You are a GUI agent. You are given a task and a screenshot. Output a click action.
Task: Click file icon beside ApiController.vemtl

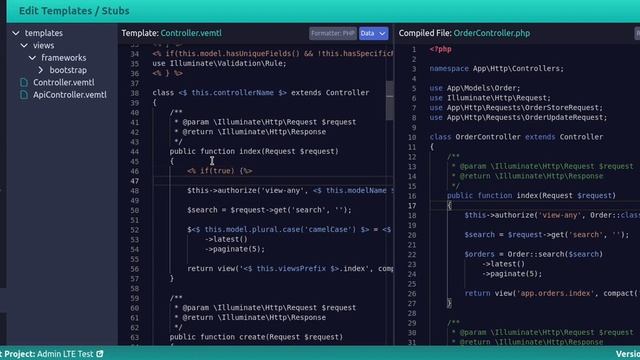click(x=24, y=95)
